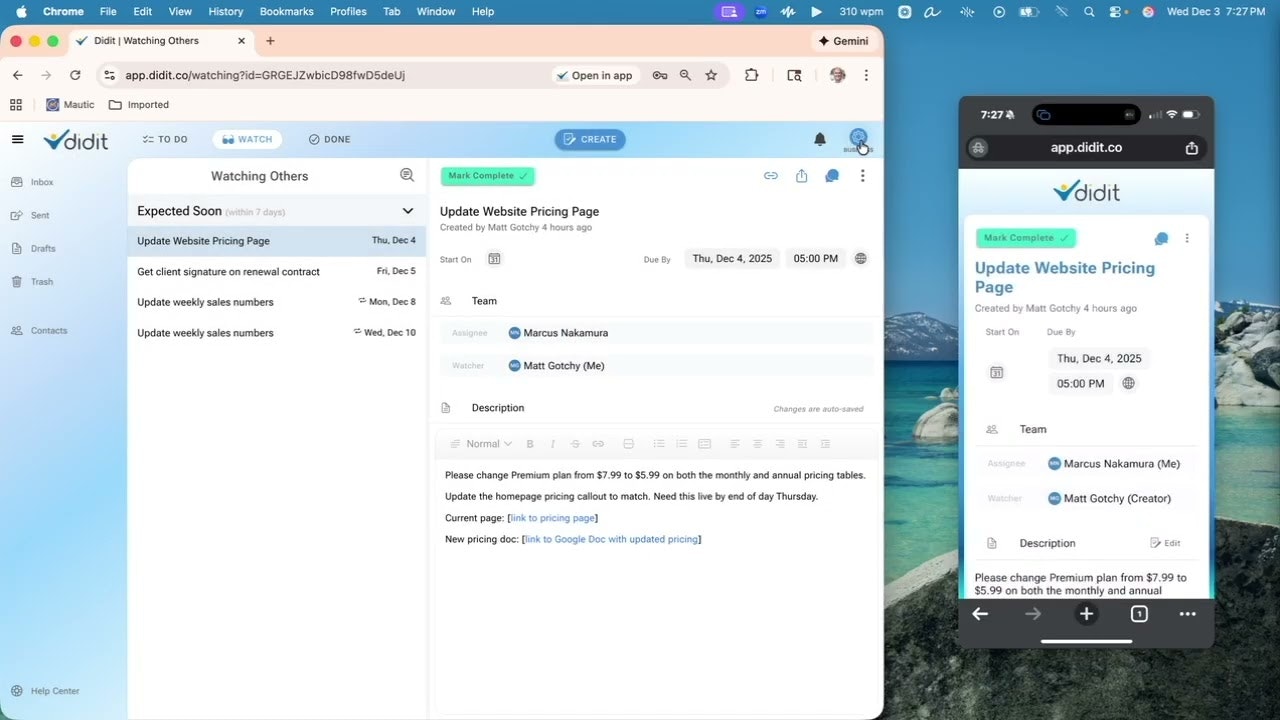Go back in the phone browser
Viewport: 1280px width, 720px height.
(x=980, y=614)
